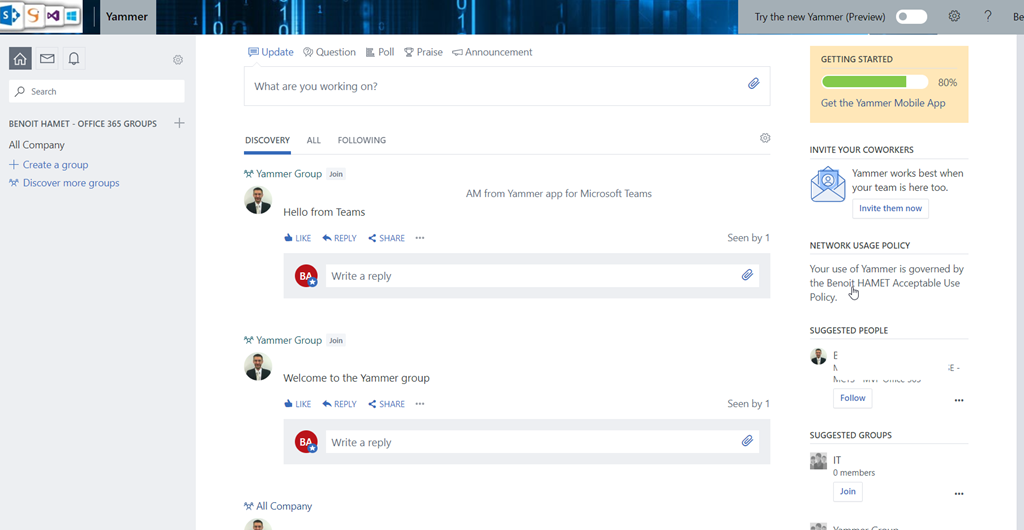Open the notifications bell icon
This screenshot has height=530, width=1024.
click(x=74, y=59)
